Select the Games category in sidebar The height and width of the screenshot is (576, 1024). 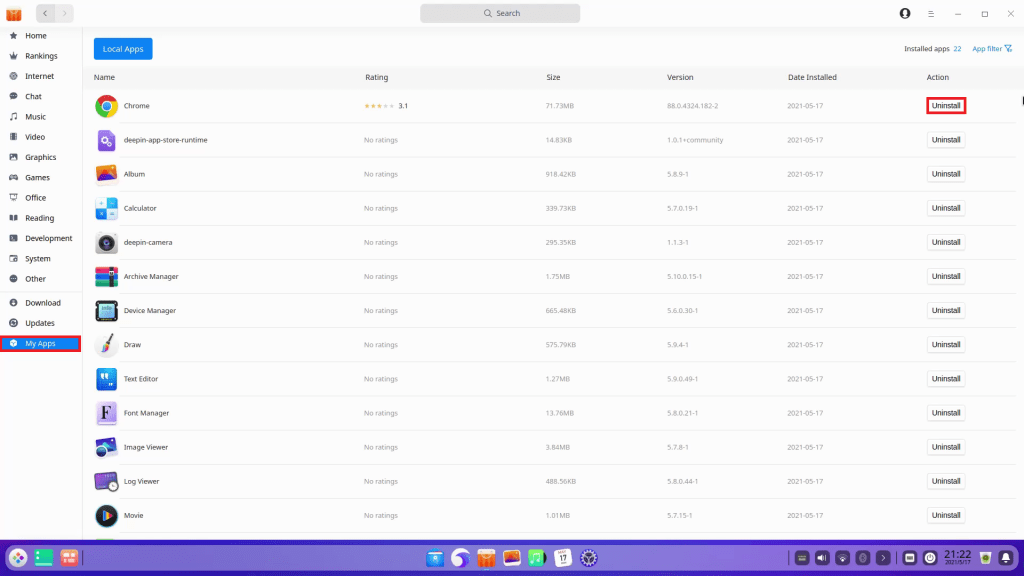point(37,177)
